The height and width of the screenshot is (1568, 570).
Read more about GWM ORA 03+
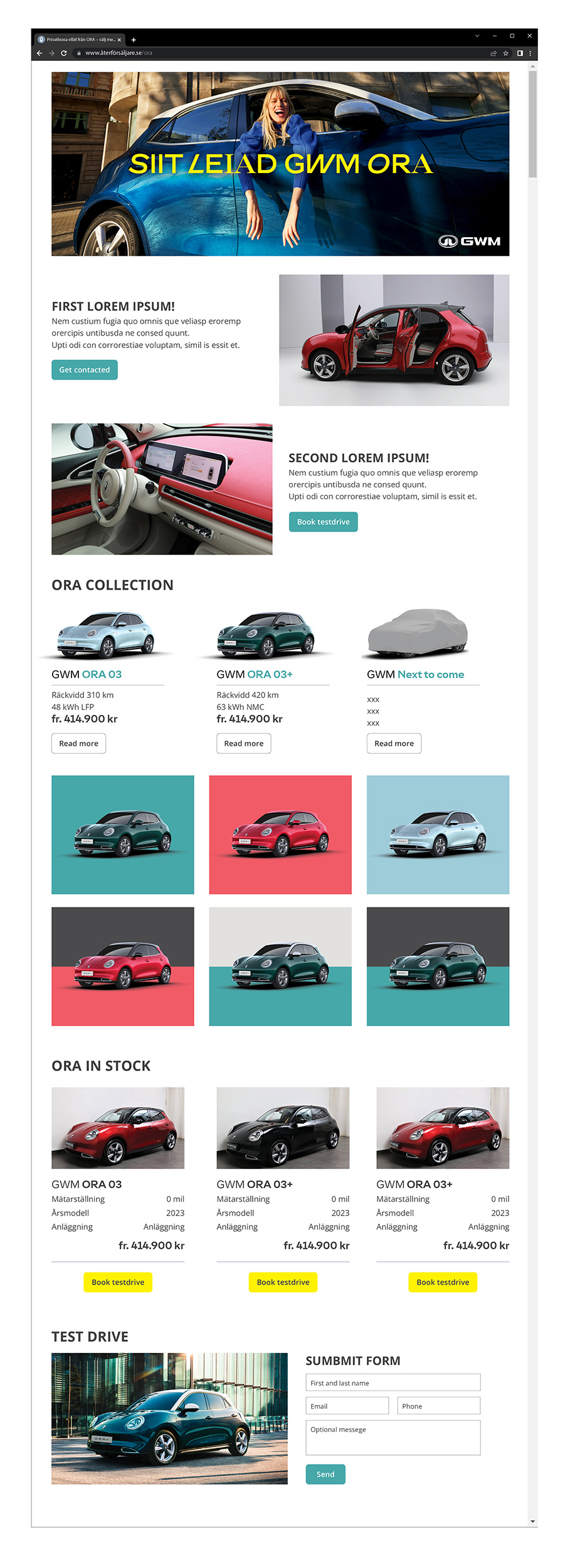244,743
